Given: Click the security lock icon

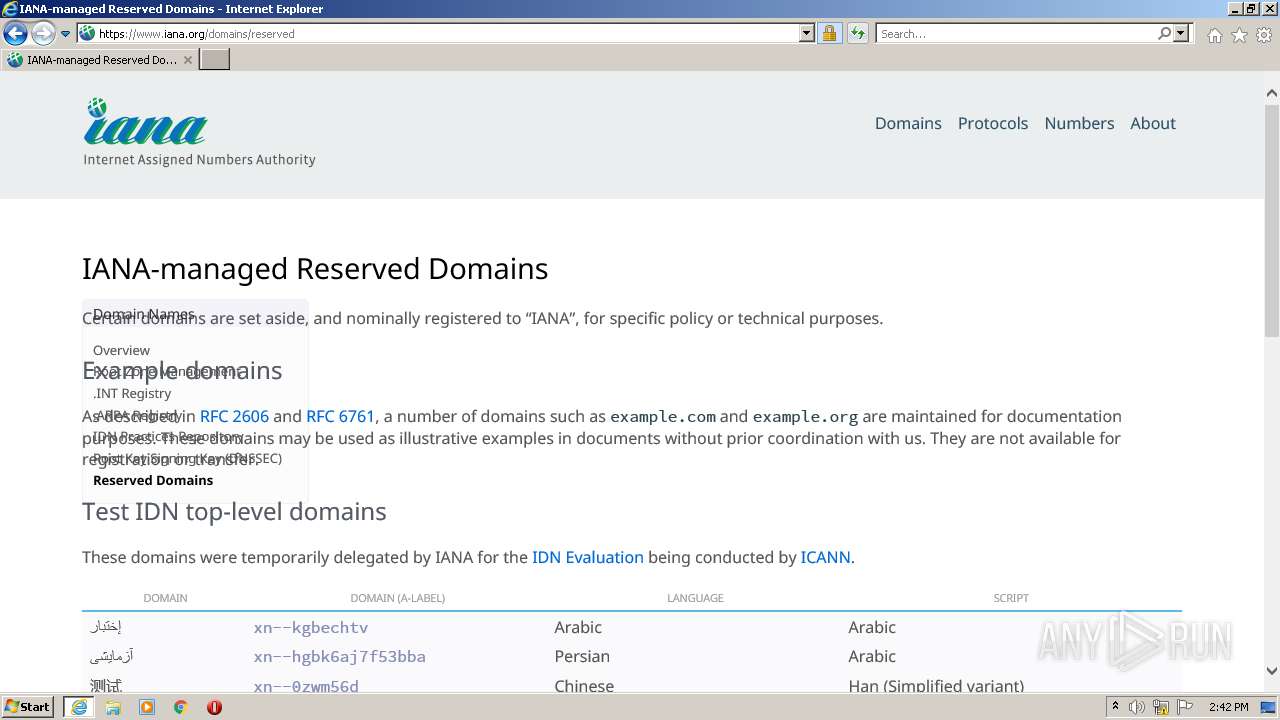Looking at the screenshot, I should (829, 33).
